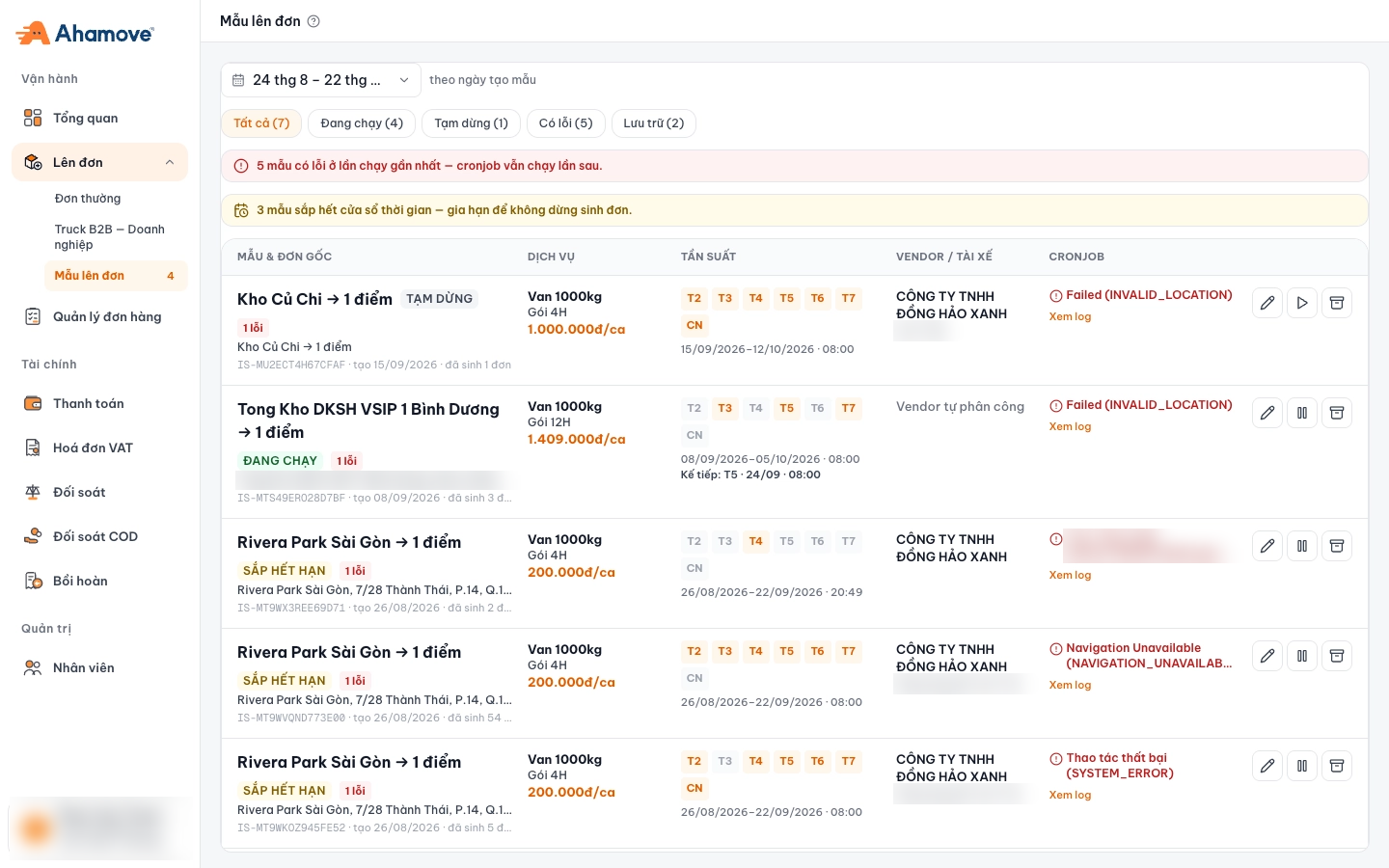Filter by Lưu trữ (2)
Screen dimensions: 1389x868
(x=653, y=123)
